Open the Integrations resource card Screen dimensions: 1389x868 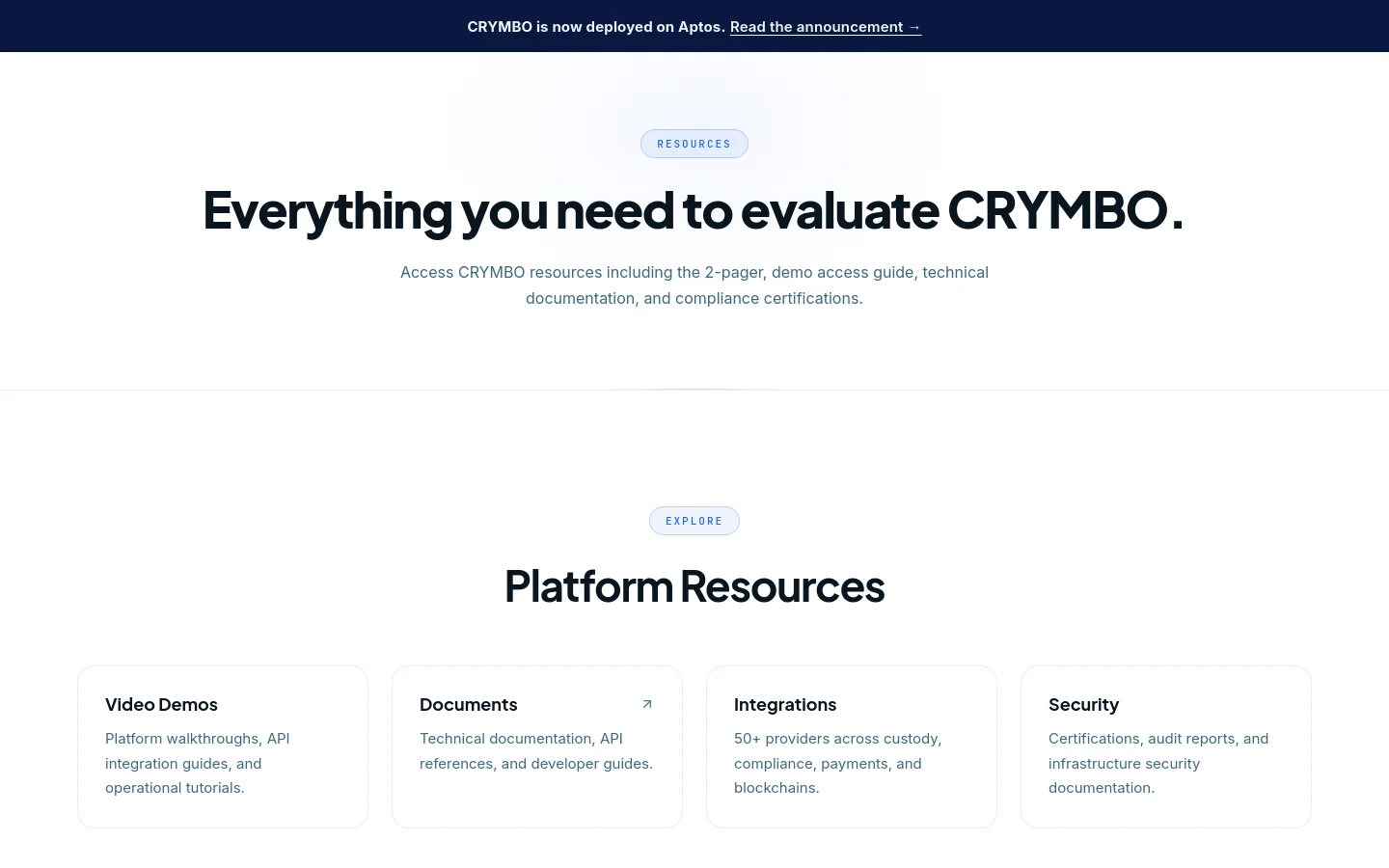coord(852,746)
